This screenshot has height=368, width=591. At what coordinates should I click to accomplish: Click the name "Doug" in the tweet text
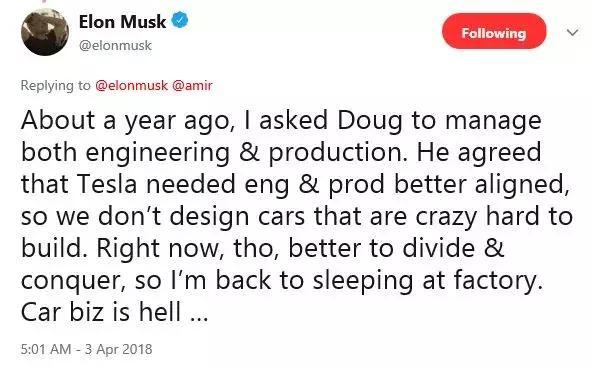pos(369,121)
